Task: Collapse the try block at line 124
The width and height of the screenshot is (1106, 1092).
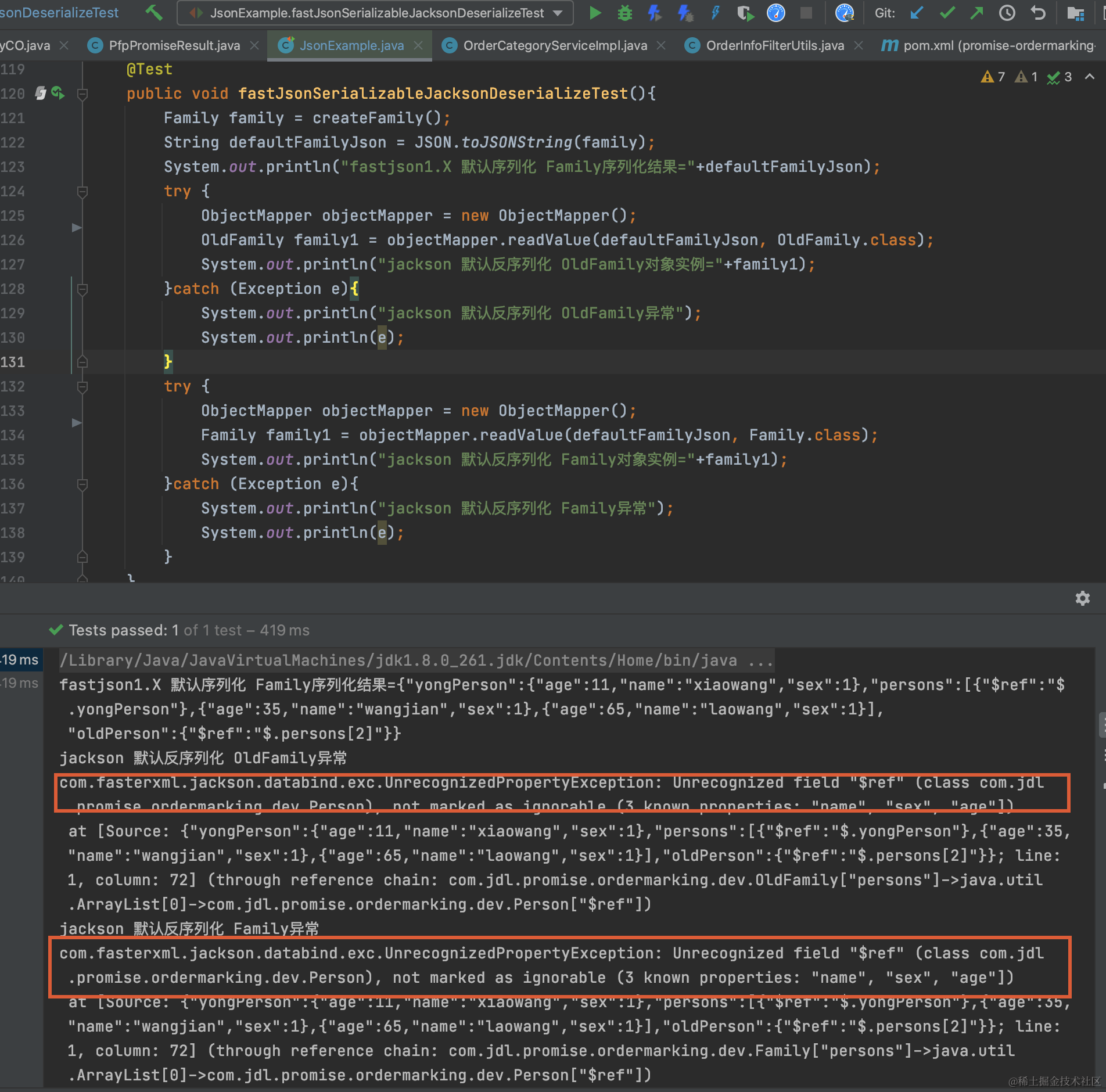Action: point(82,191)
